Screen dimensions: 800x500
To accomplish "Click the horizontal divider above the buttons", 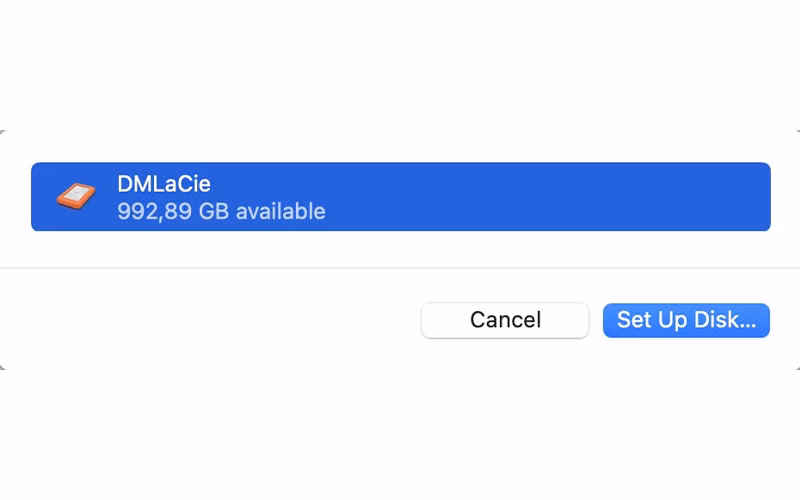I will 400,268.
